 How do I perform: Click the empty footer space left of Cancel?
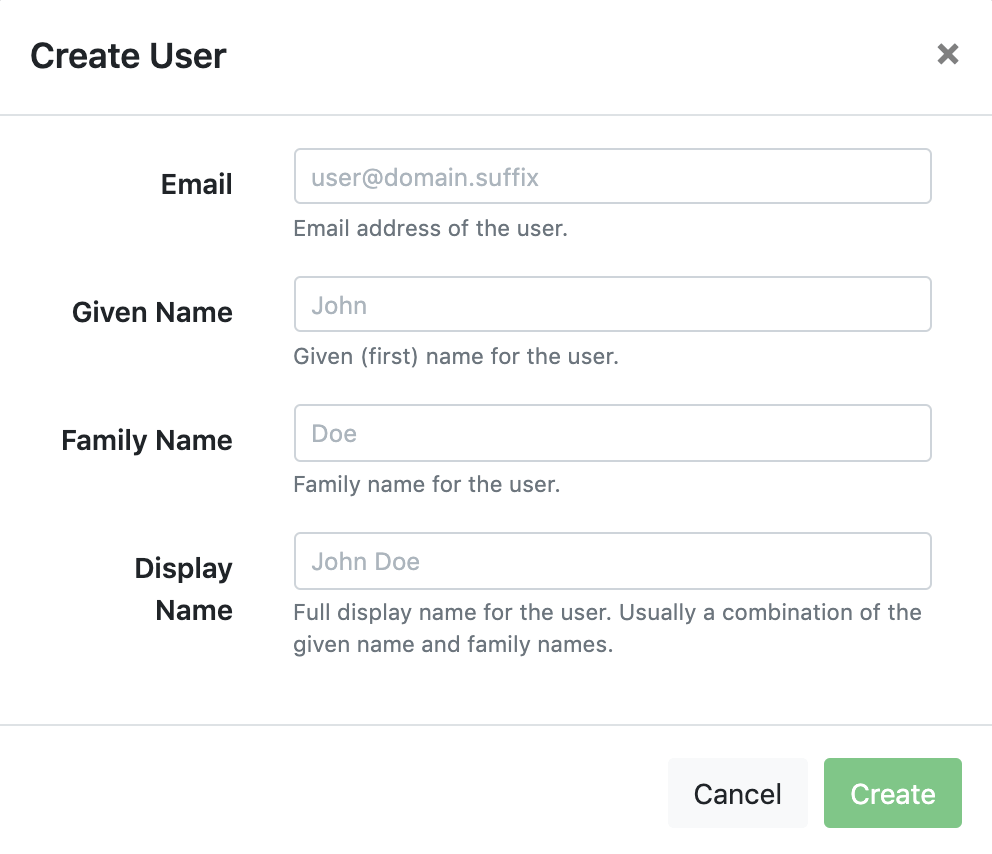[x=329, y=793]
